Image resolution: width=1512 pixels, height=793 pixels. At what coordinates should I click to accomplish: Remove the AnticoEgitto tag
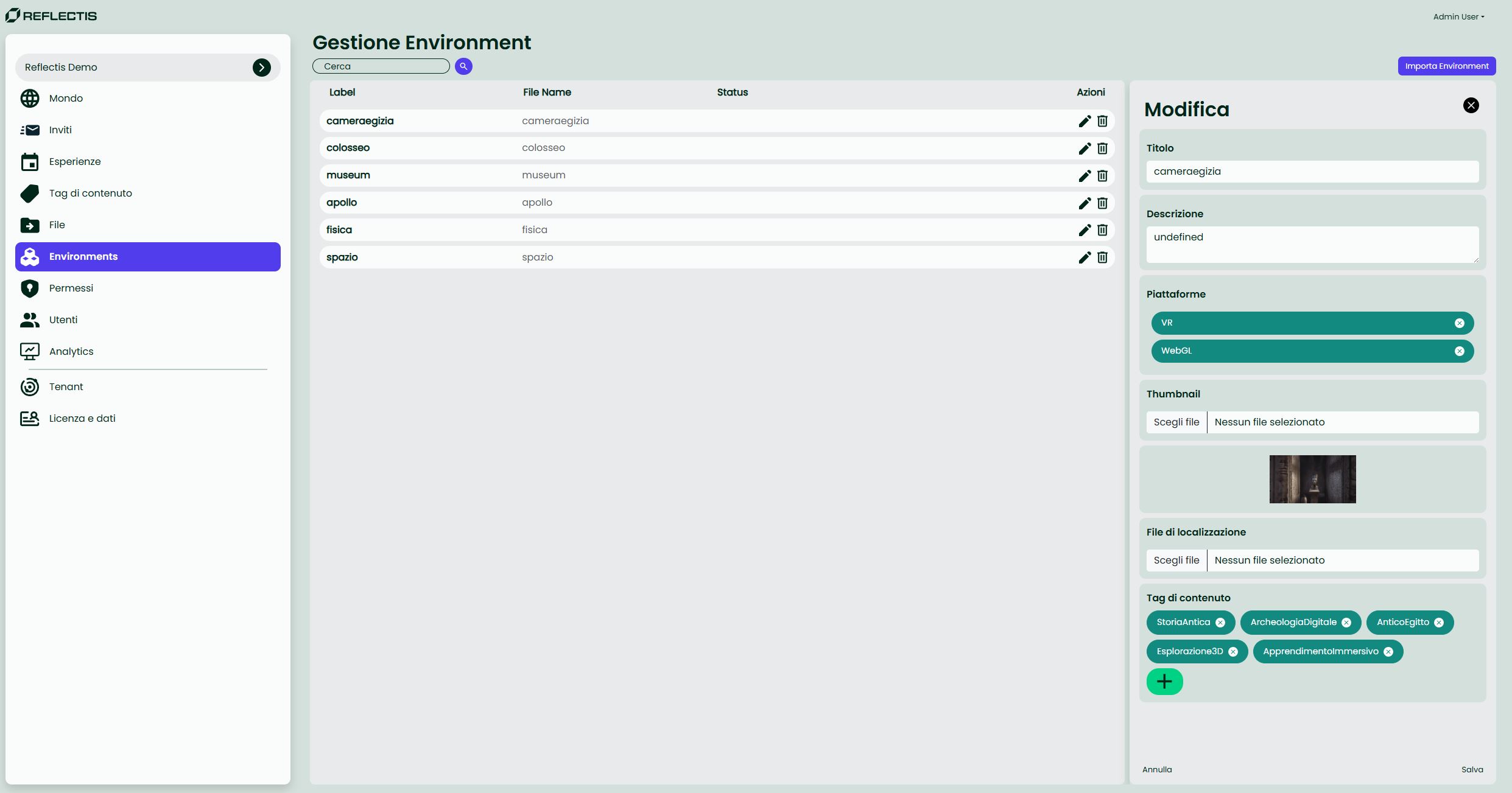[1439, 623]
